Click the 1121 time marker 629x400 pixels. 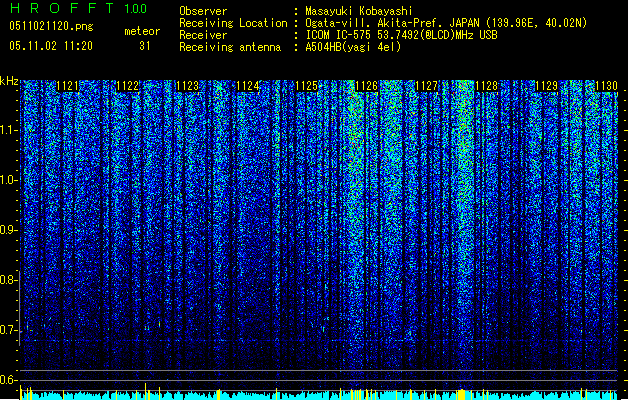tap(67, 86)
